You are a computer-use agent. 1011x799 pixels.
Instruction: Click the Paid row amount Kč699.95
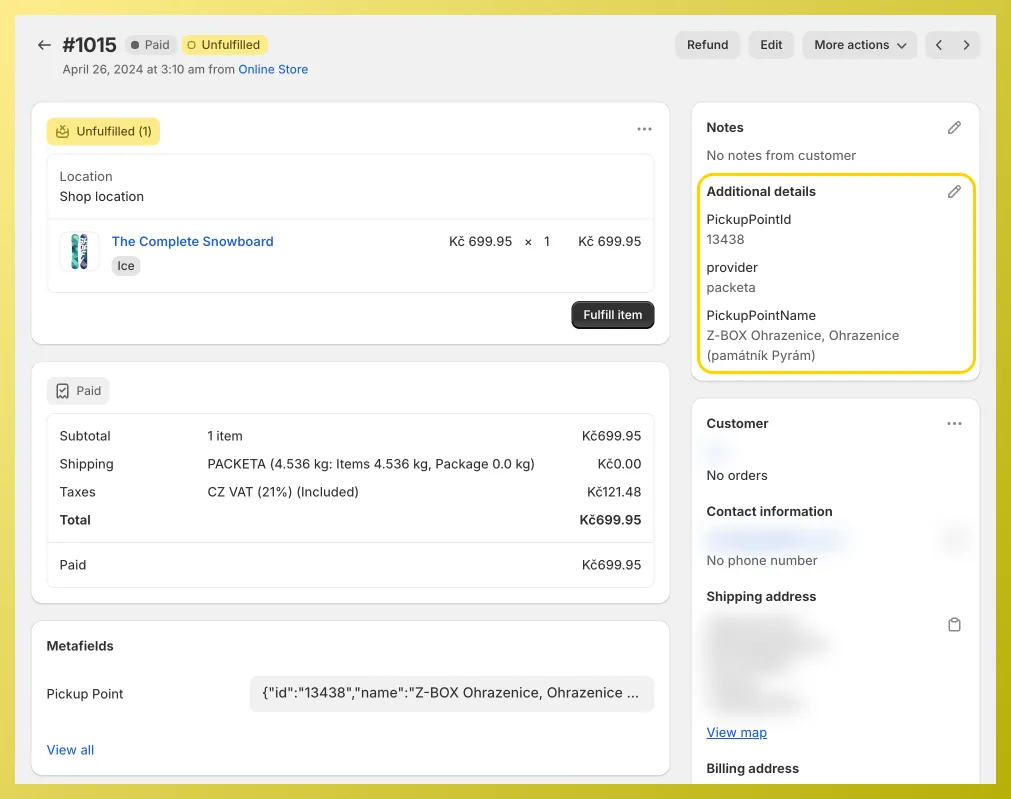pyautogui.click(x=611, y=565)
